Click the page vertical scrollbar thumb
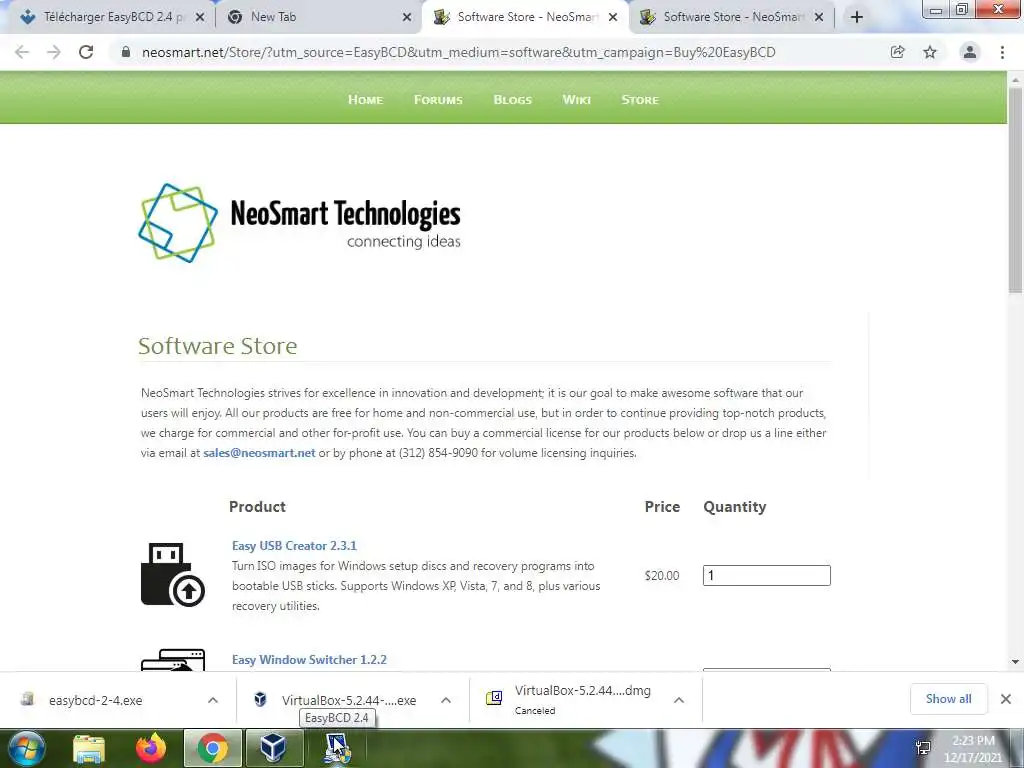 click(1015, 189)
